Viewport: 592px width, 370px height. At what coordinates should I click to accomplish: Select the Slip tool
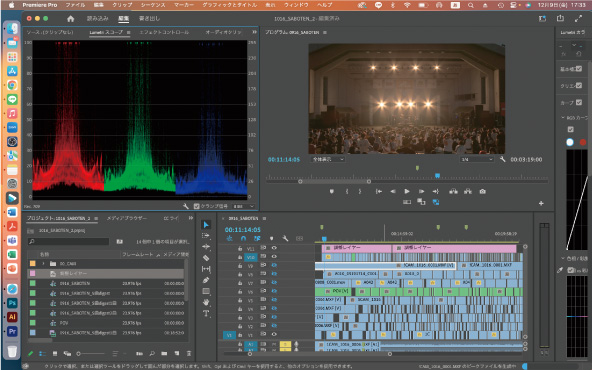(206, 269)
